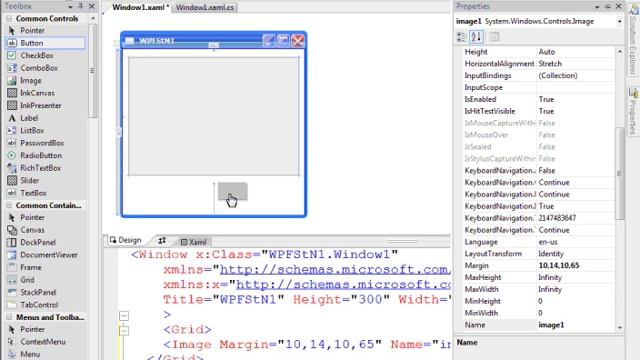Pick Pointer under Common Containers

coord(32,218)
